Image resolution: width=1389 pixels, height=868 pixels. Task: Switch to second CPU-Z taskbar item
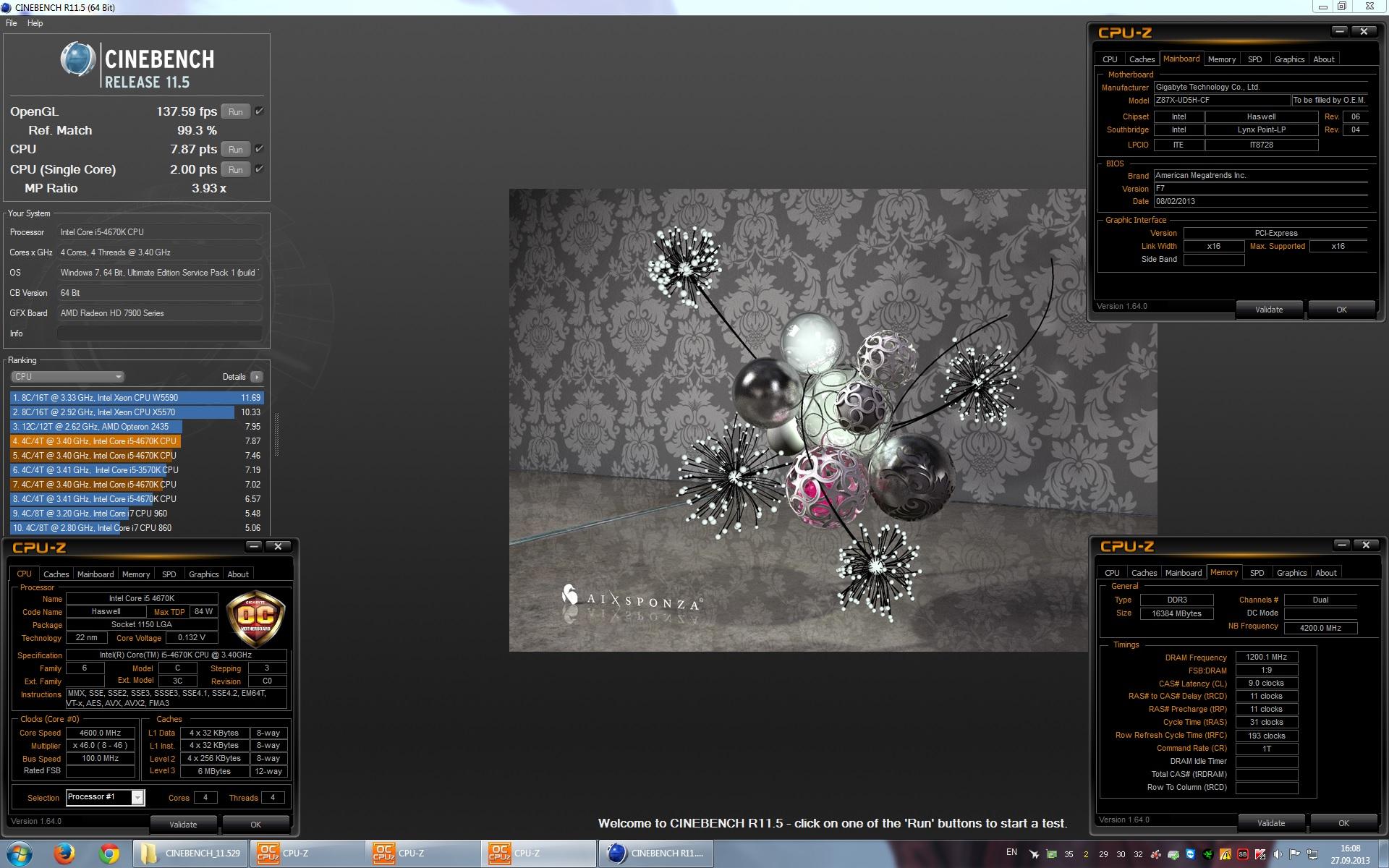pos(422,854)
